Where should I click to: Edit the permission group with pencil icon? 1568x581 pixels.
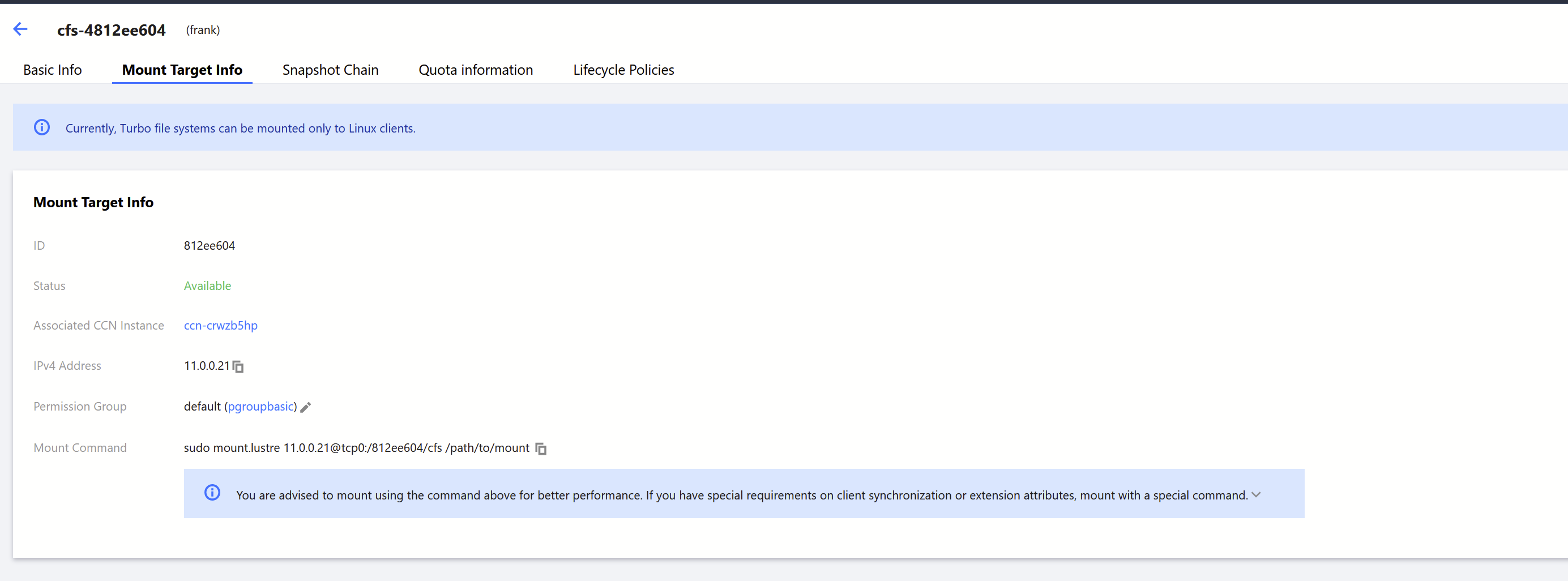(x=306, y=407)
